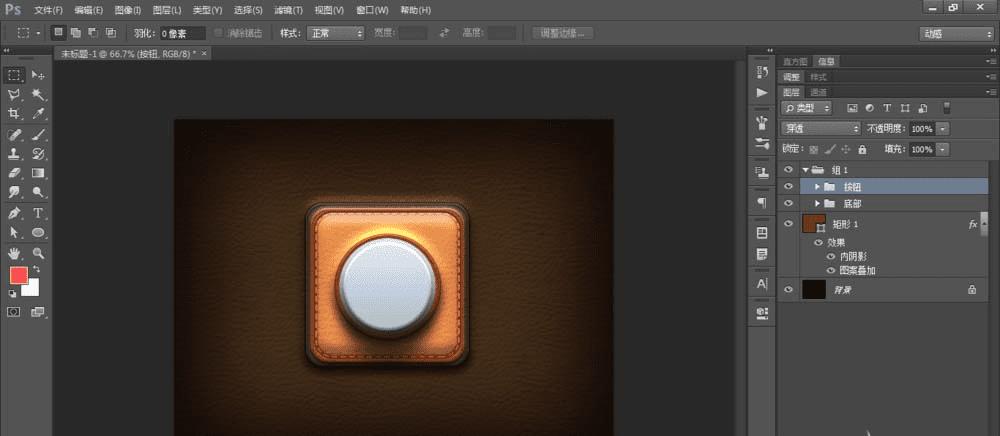Select the Clone Stamp tool
Image resolution: width=1000 pixels, height=436 pixels.
[14, 154]
